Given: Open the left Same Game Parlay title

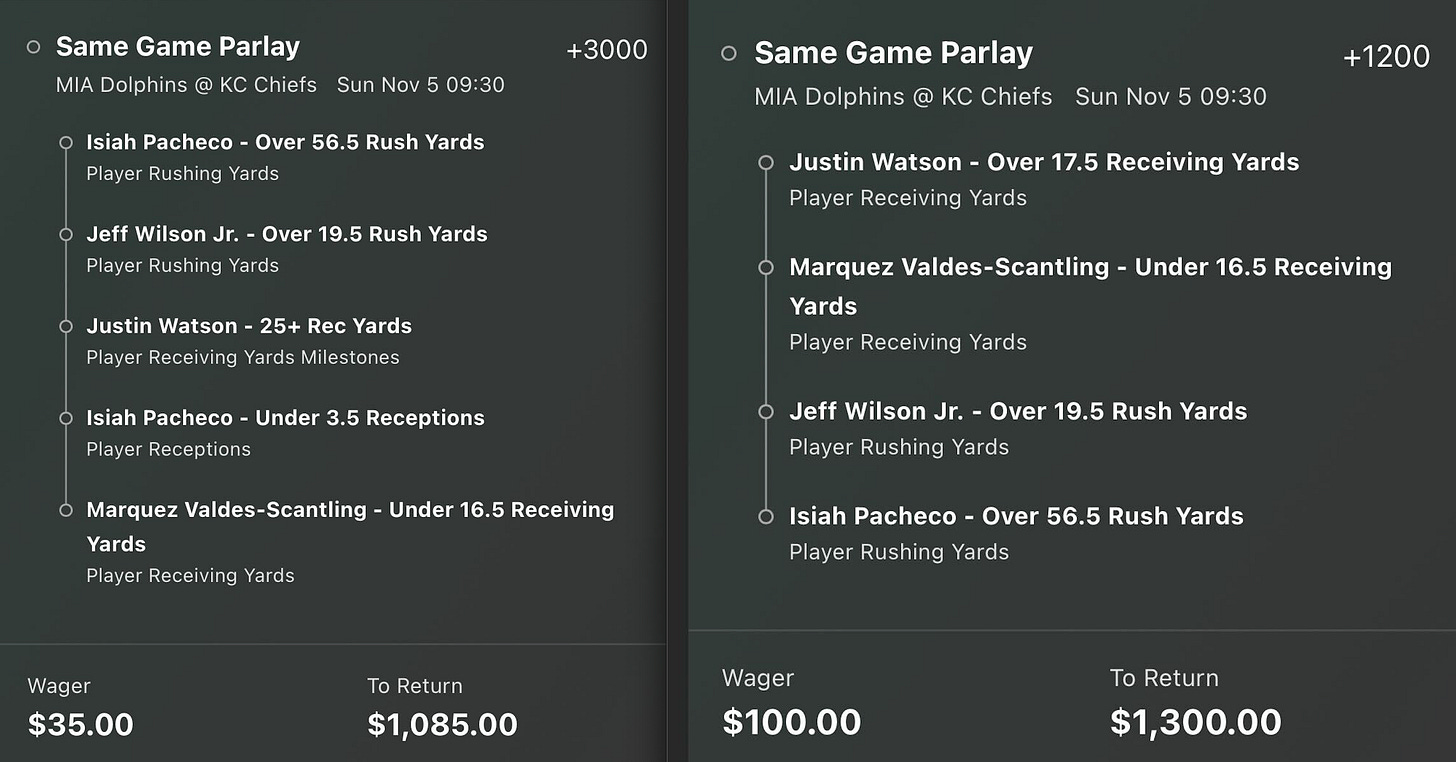Looking at the screenshot, I should 178,46.
